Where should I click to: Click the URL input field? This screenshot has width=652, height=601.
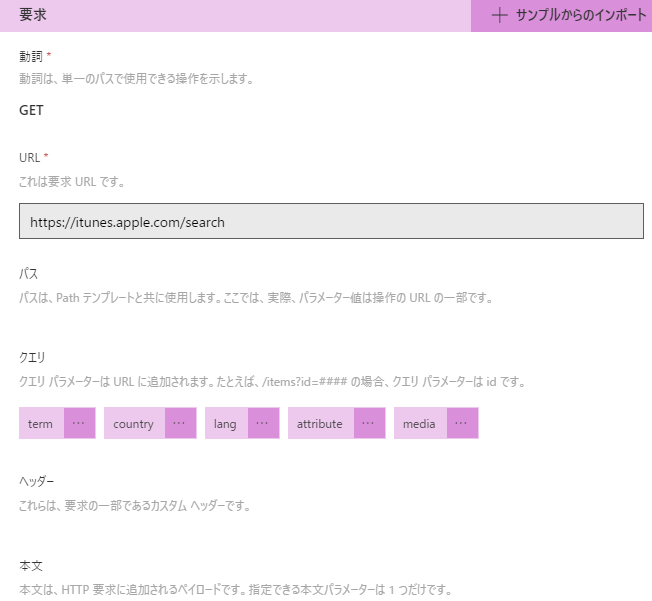[x=331, y=221]
